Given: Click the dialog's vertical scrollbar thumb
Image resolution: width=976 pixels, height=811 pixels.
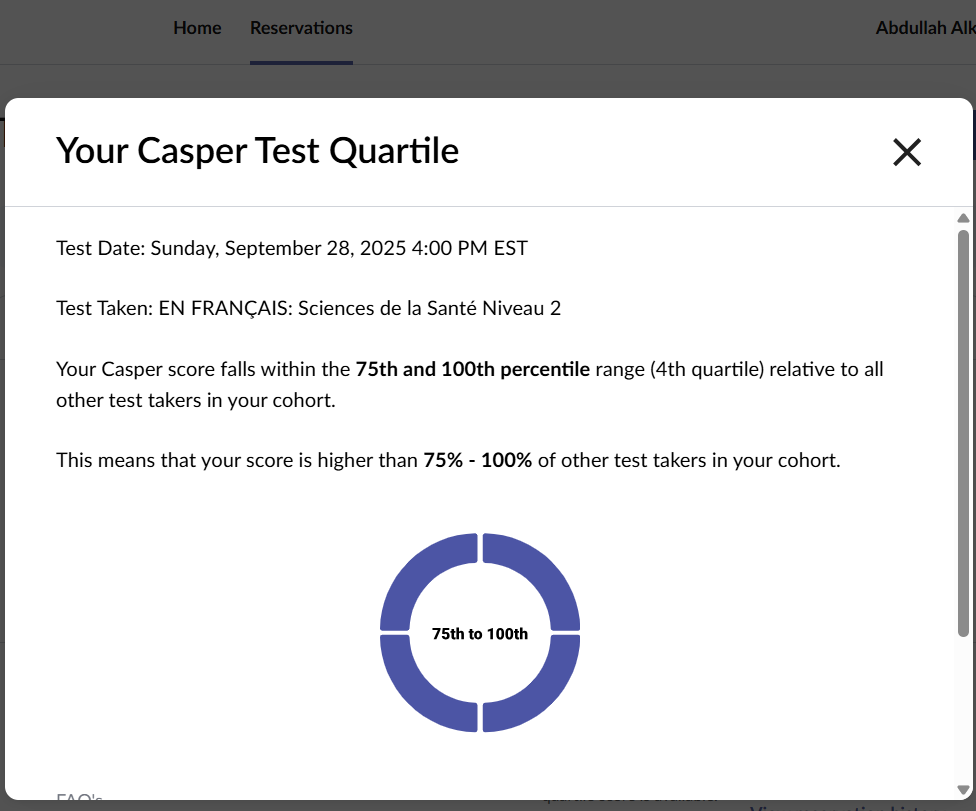Looking at the screenshot, I should coord(963,430).
